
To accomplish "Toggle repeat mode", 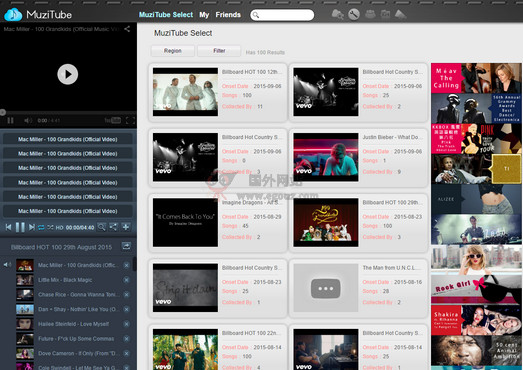I will tap(41, 227).
